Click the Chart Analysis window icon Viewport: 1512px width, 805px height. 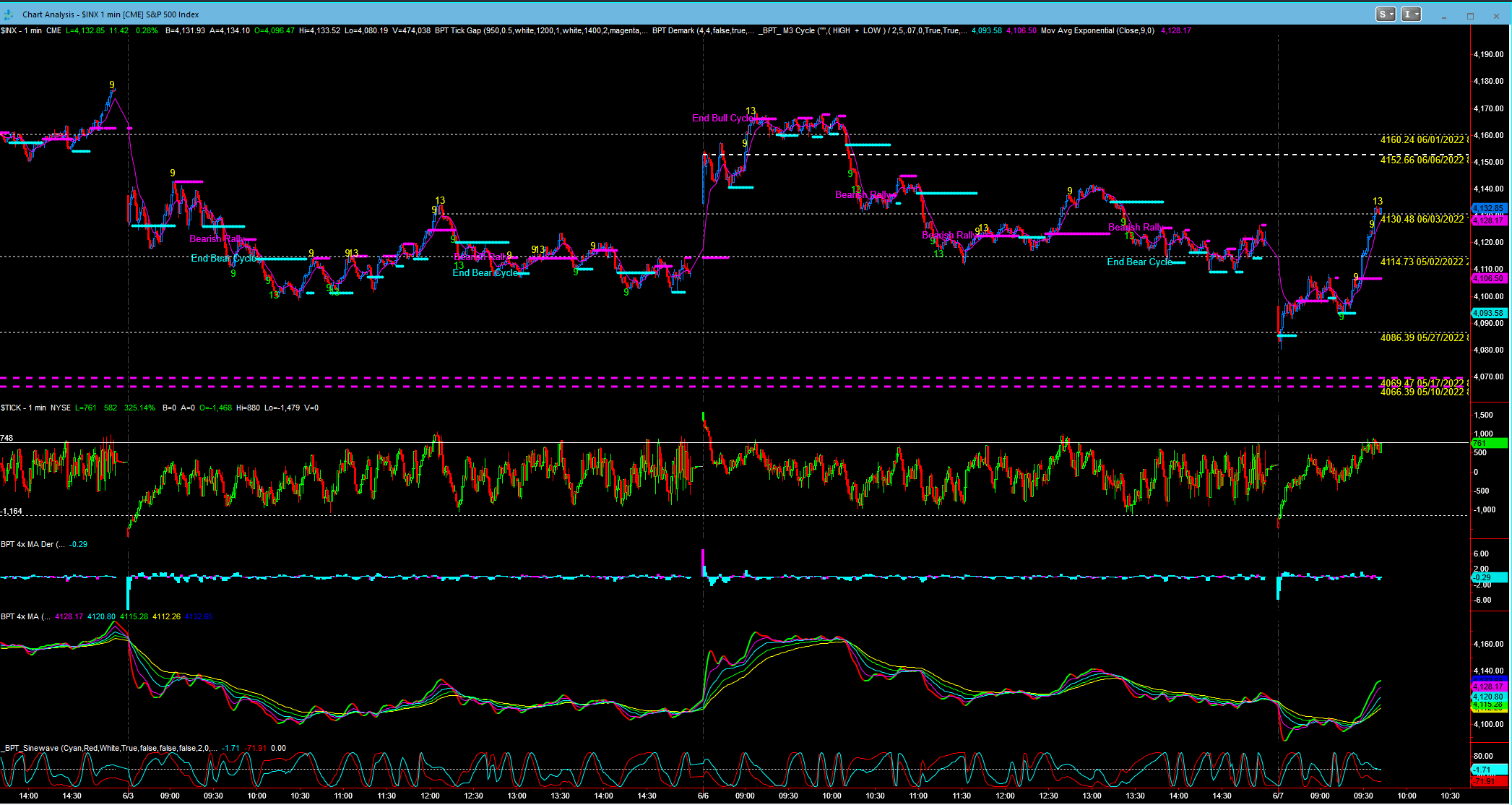click(8, 14)
